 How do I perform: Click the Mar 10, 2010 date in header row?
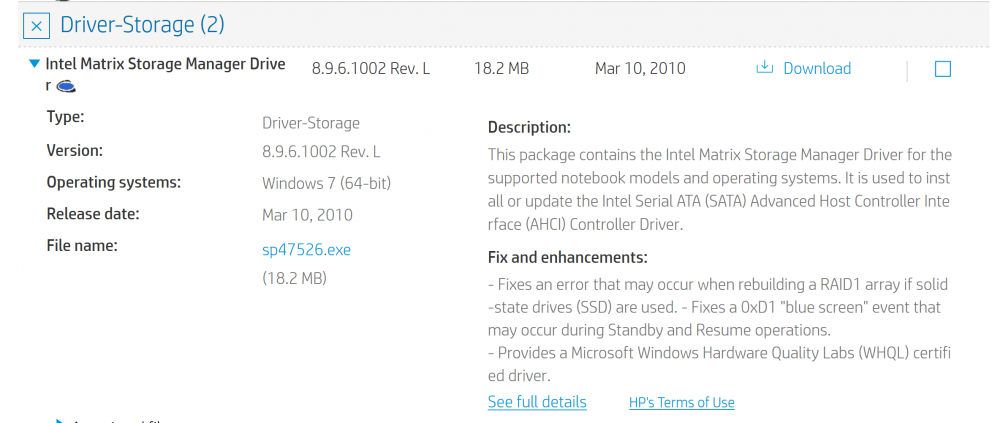(640, 69)
